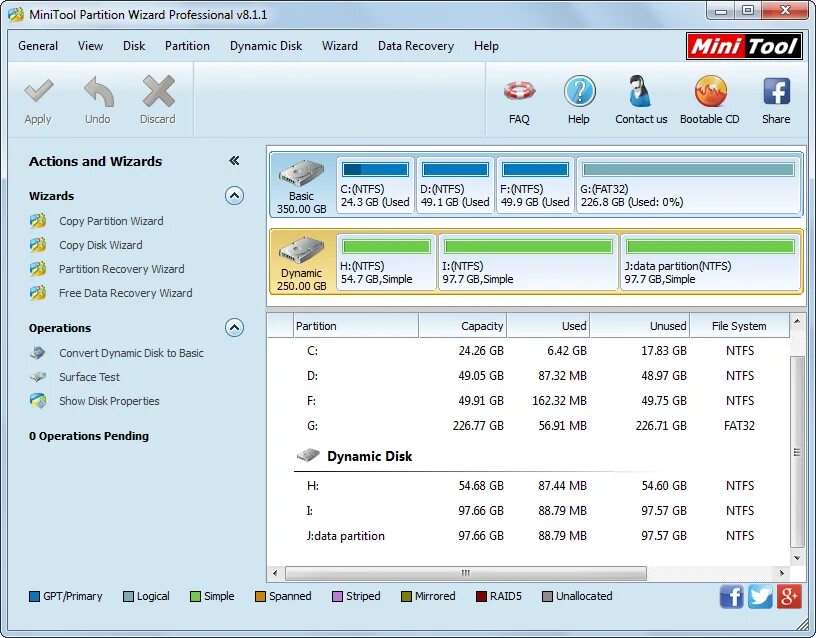Select the D:(NTFS) partition block

[455, 185]
